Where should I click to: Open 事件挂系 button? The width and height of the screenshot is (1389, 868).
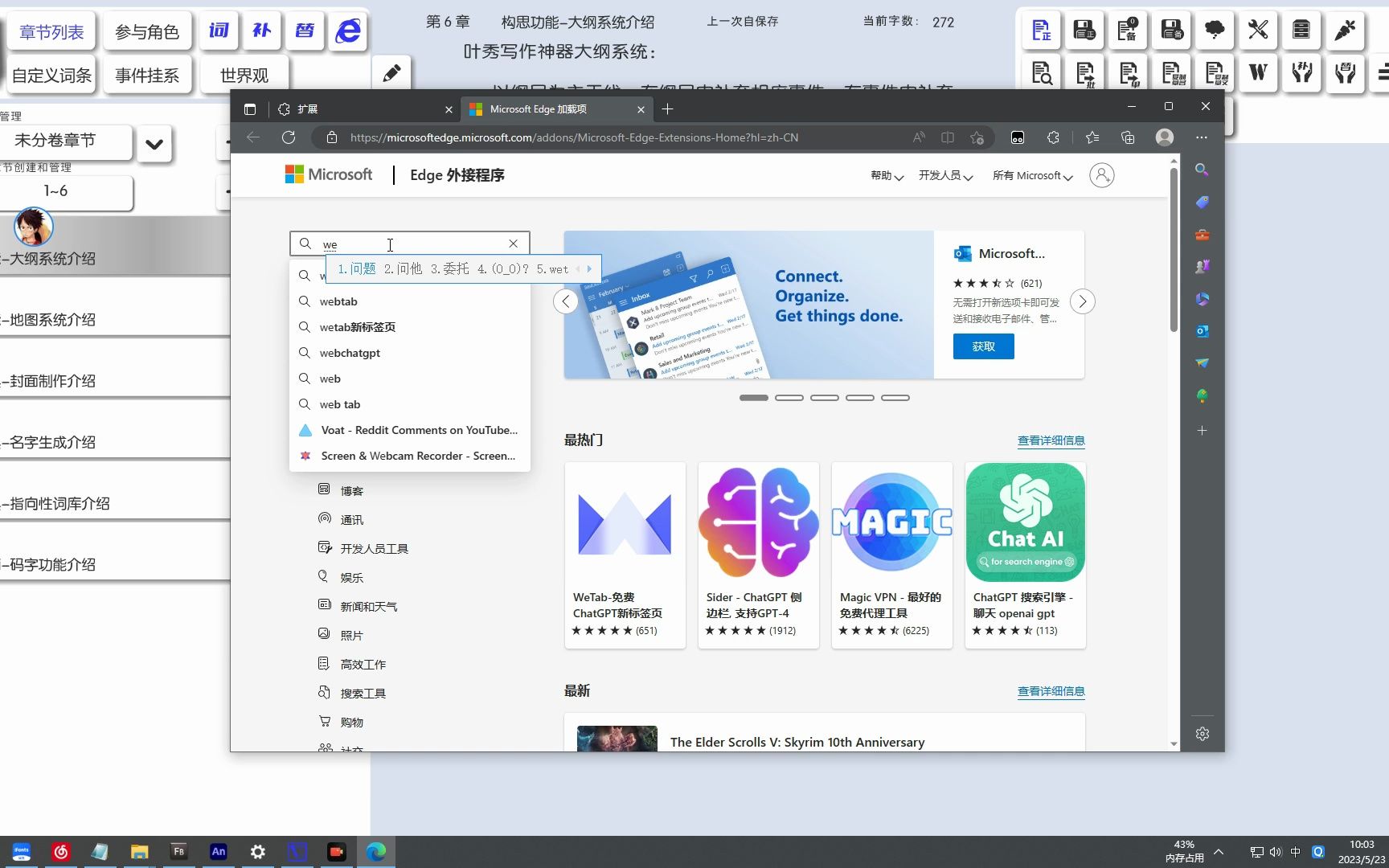tap(146, 76)
